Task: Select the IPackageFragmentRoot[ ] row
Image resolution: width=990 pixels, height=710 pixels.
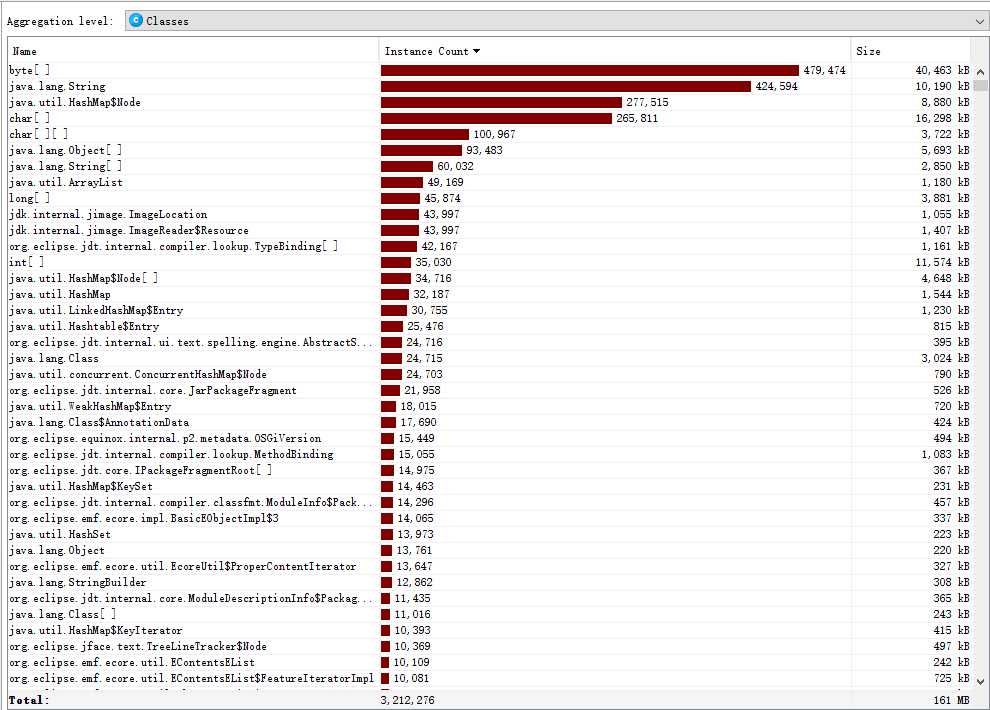Action: [x=489, y=470]
